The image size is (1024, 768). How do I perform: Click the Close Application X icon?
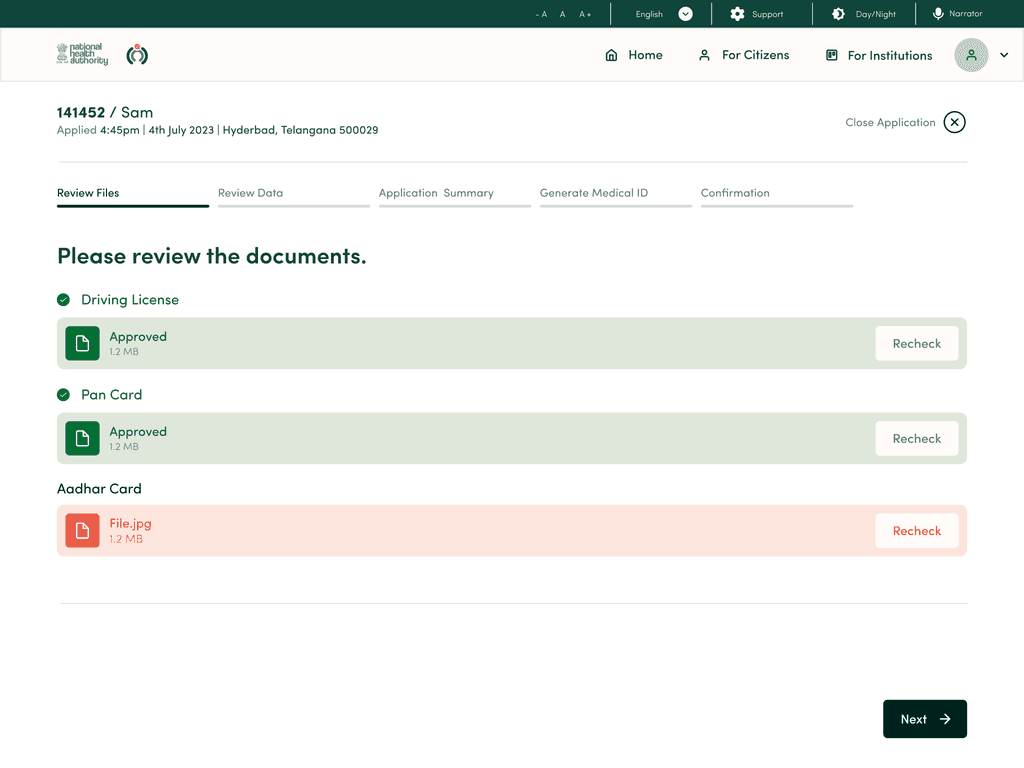click(954, 122)
